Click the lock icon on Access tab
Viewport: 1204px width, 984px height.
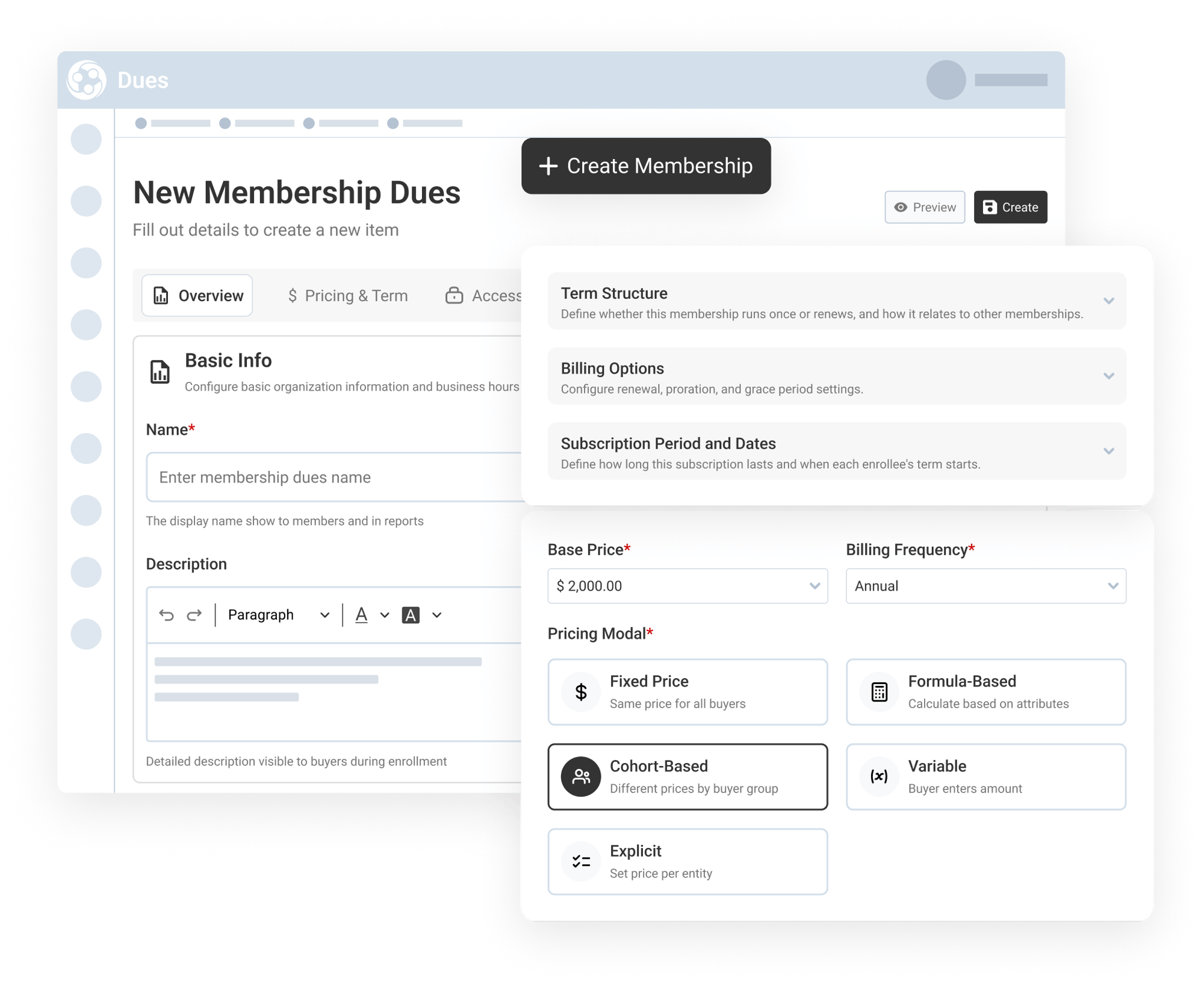pyautogui.click(x=454, y=295)
